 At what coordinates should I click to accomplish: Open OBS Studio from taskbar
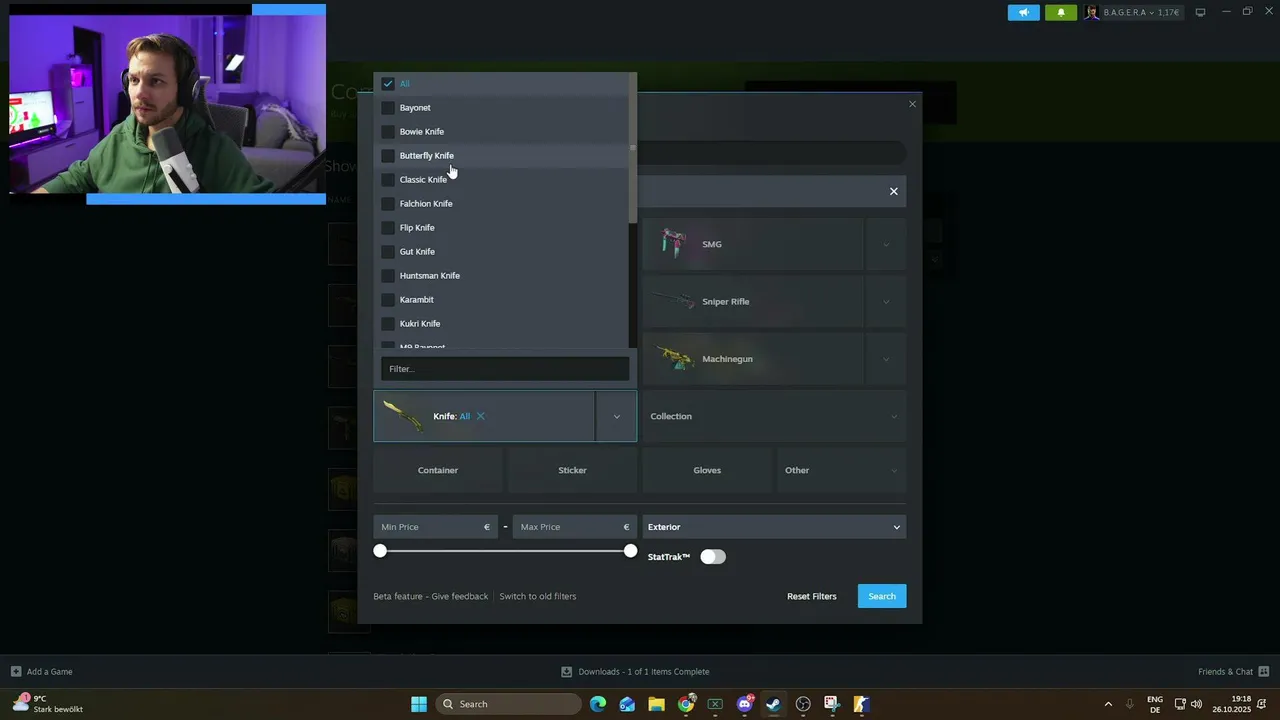(803, 704)
